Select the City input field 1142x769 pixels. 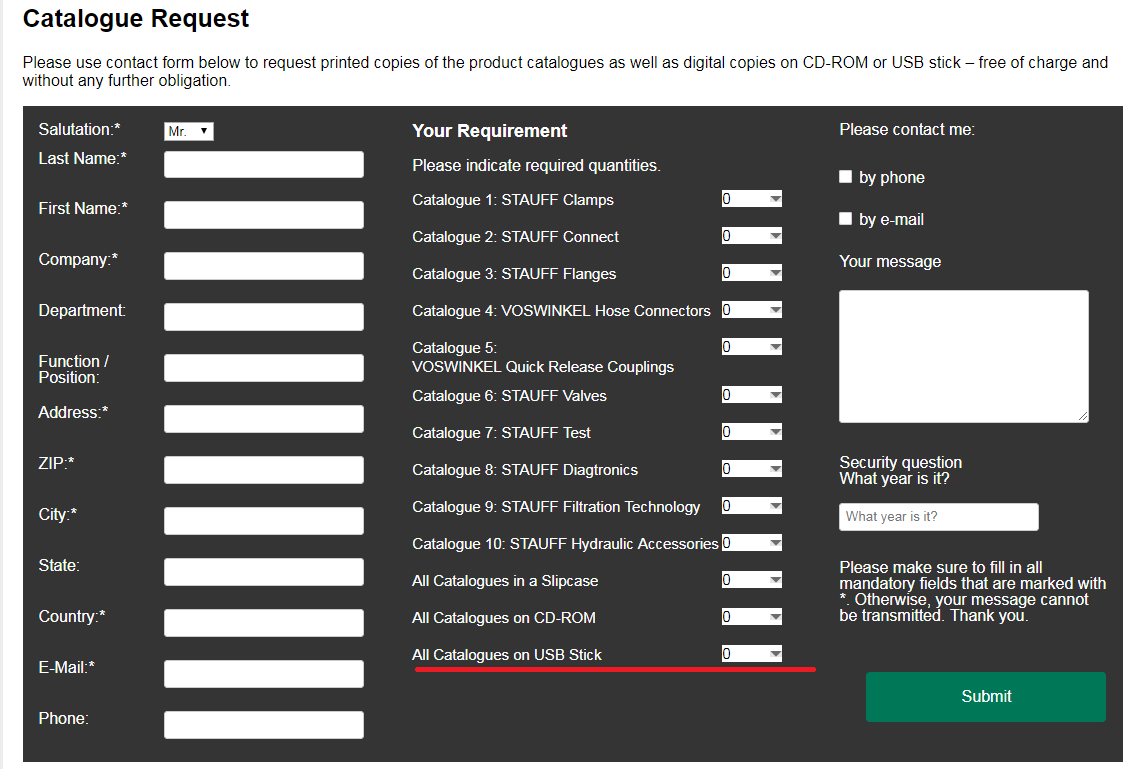[264, 521]
